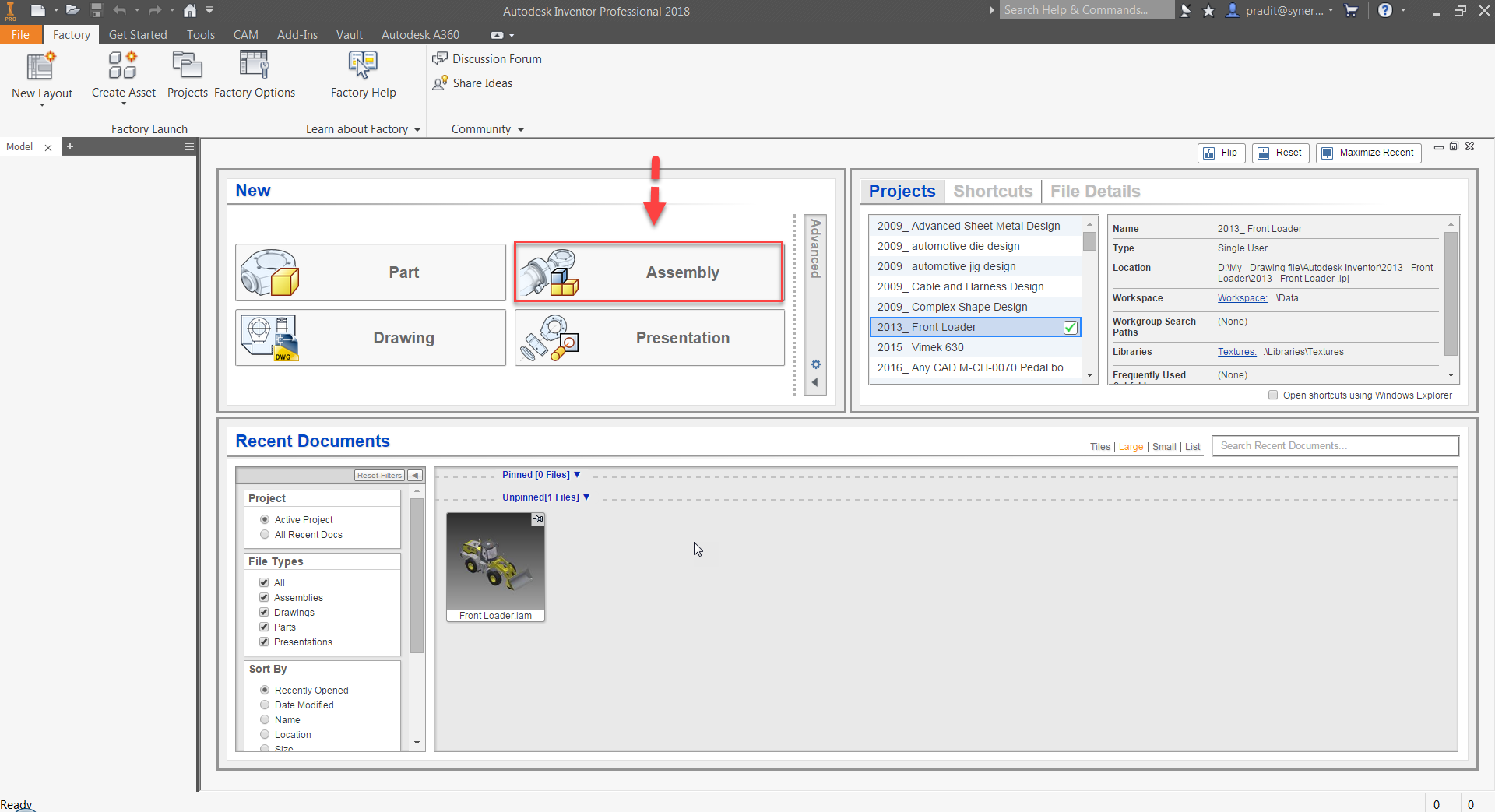Image resolution: width=1495 pixels, height=812 pixels.
Task: Click the Reset button
Action: [x=1280, y=153]
